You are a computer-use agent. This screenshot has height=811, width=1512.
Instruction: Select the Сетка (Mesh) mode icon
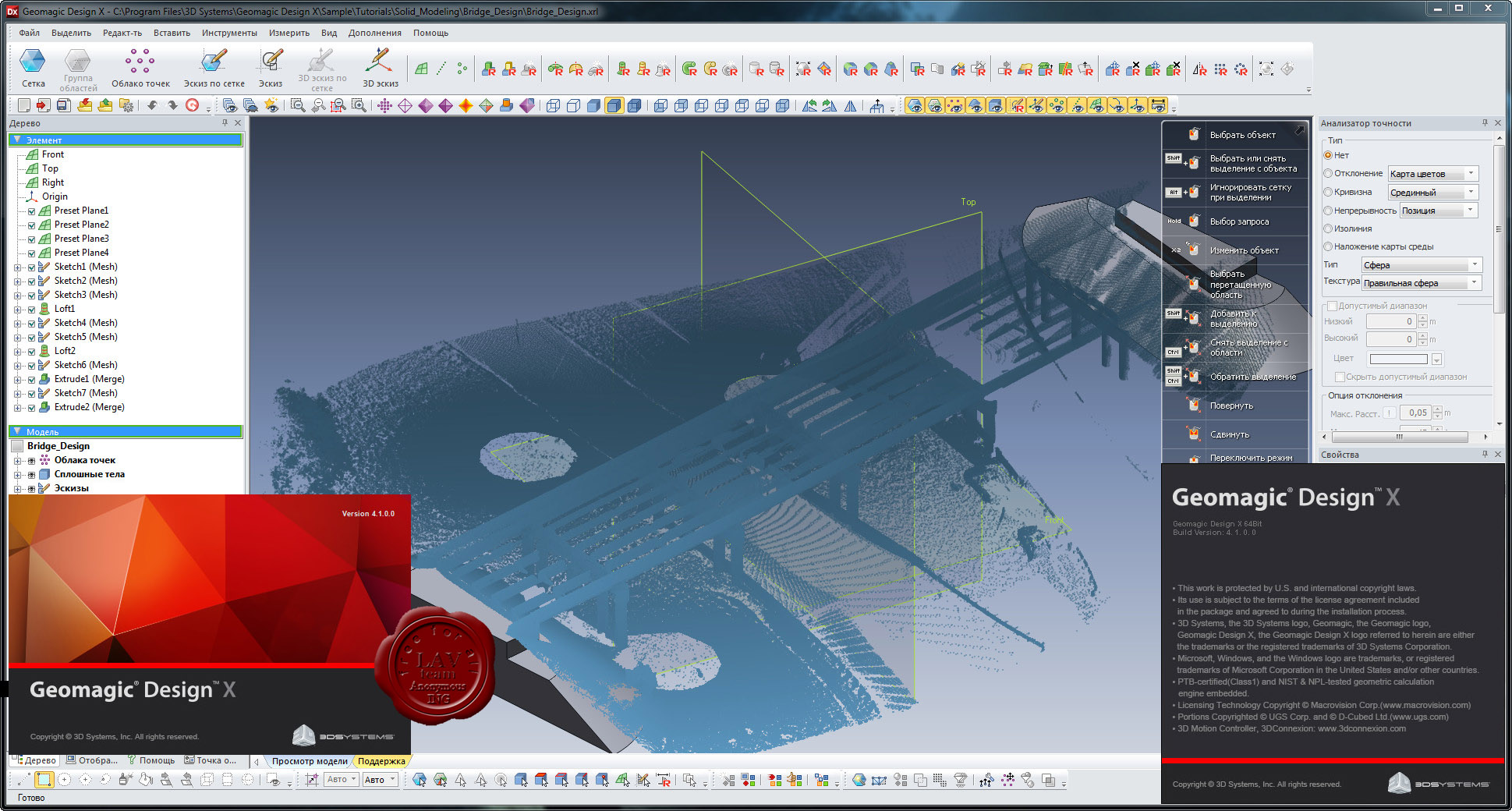(x=33, y=61)
